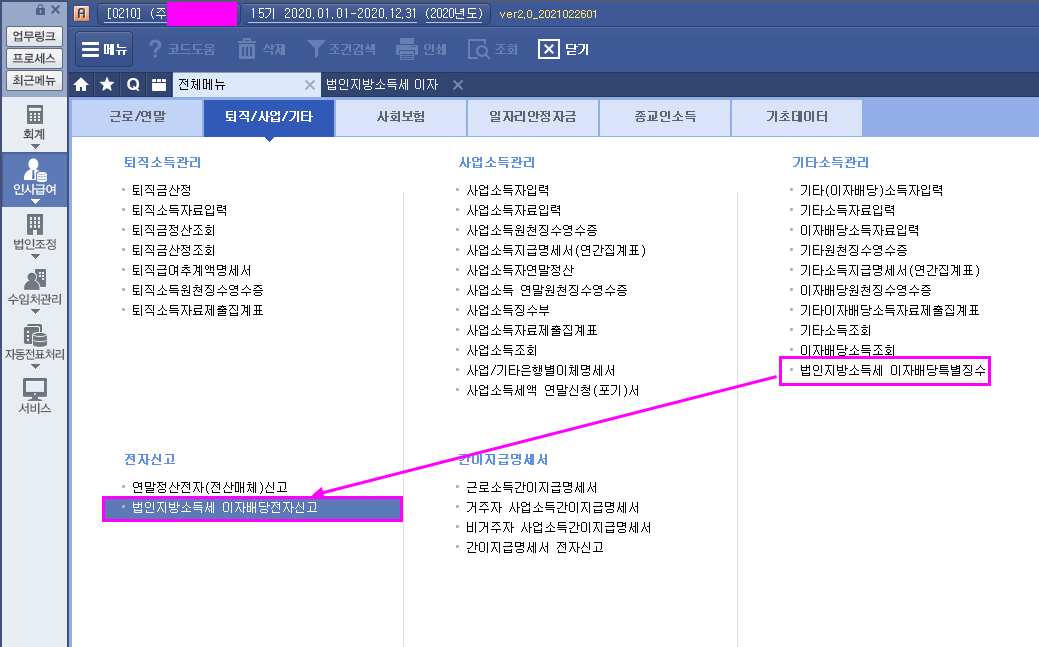Select the 근로/연말 tab
The width and height of the screenshot is (1039, 647).
137,117
